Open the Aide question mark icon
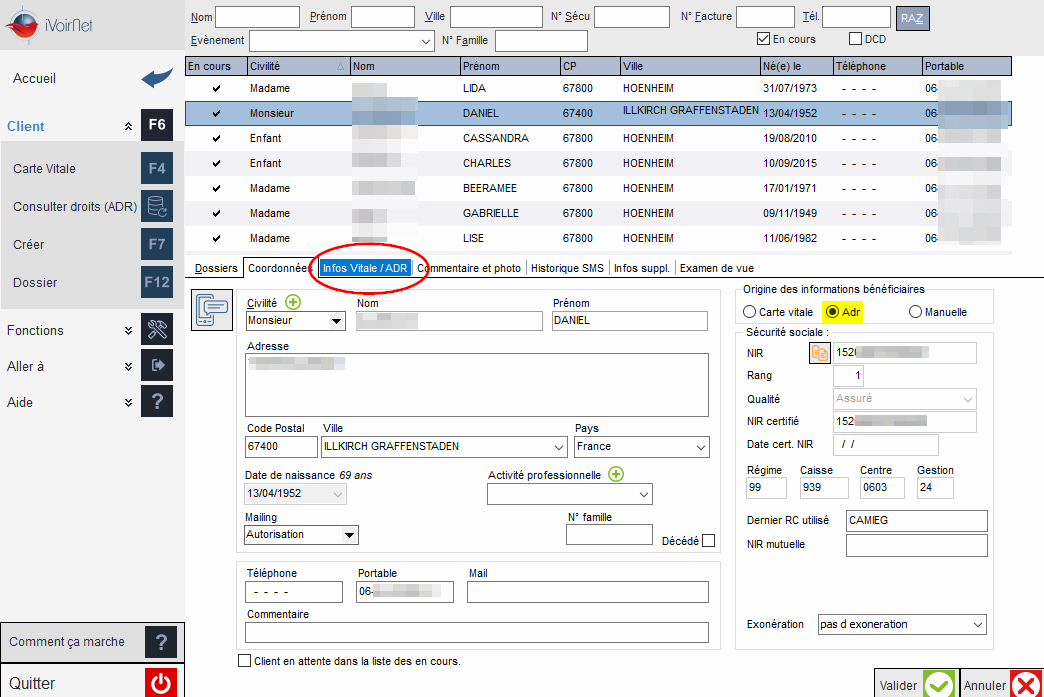The width and height of the screenshot is (1044, 697). [157, 401]
